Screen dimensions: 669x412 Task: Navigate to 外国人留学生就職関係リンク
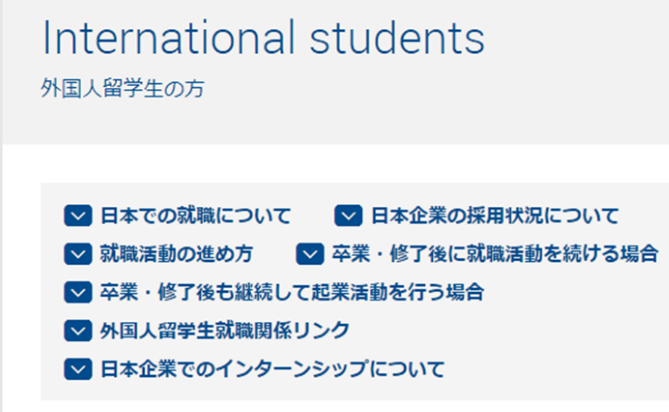223,330
